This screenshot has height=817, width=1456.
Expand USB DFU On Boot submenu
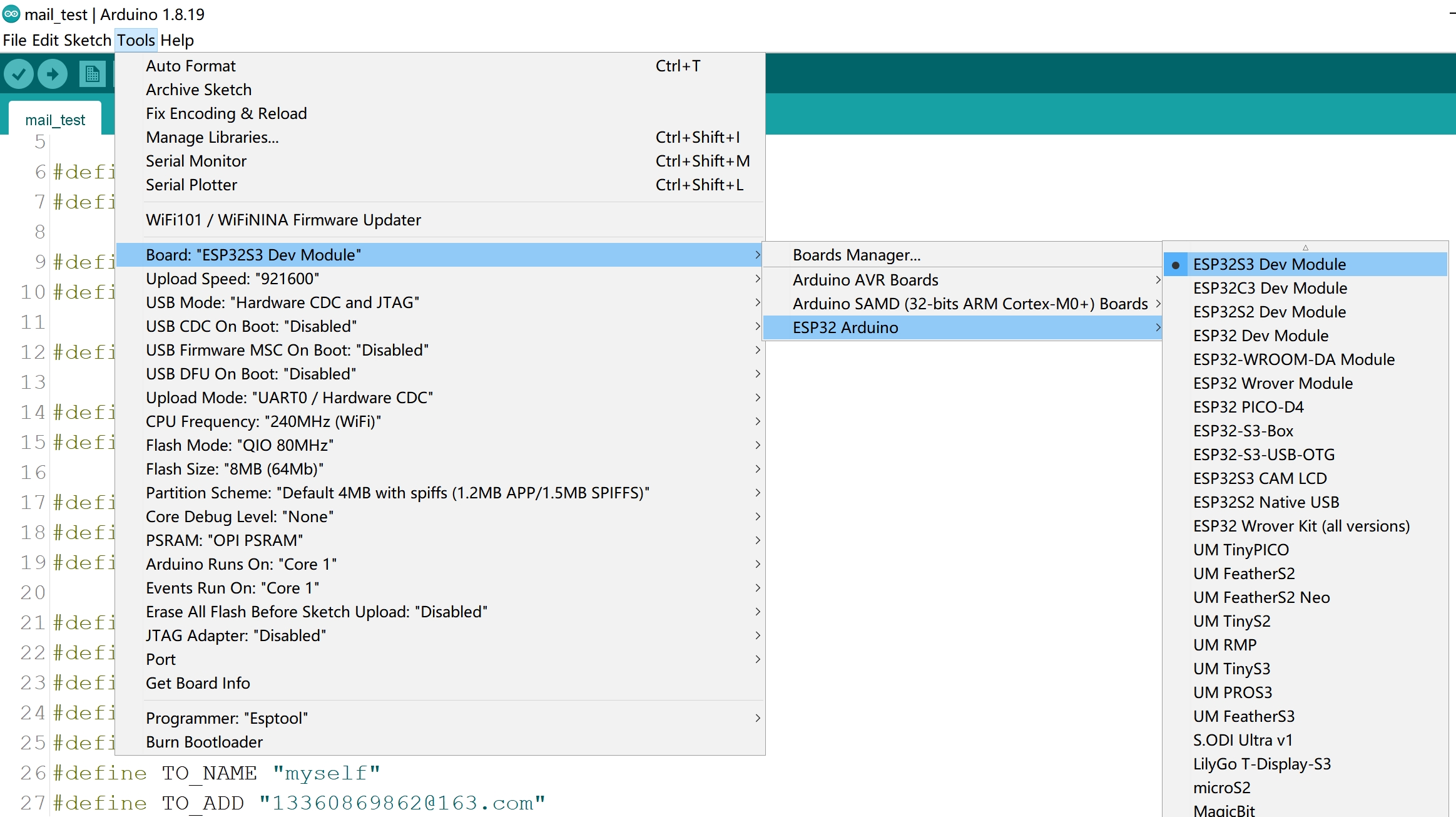point(440,374)
